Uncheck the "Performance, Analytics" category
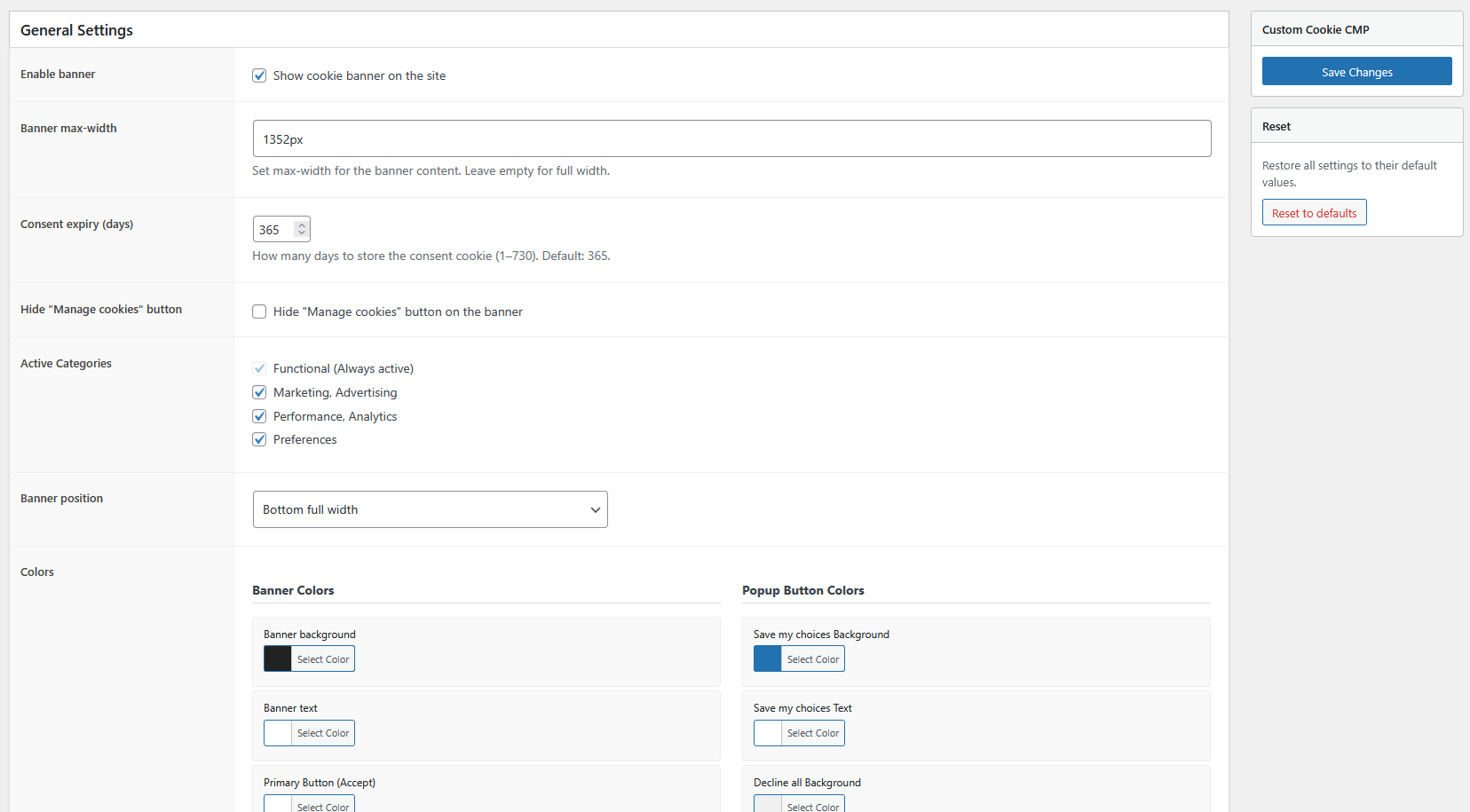The width and height of the screenshot is (1470, 812). pos(259,416)
